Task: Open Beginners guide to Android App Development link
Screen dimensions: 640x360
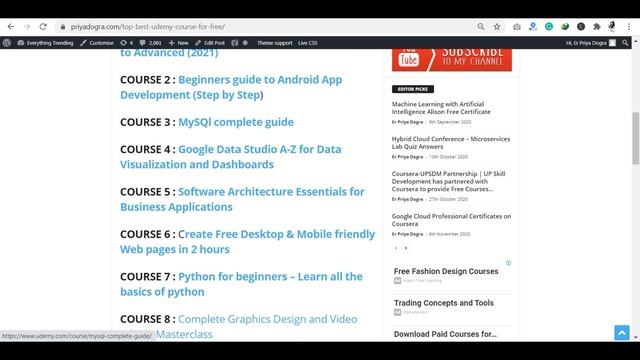Action: [231, 87]
